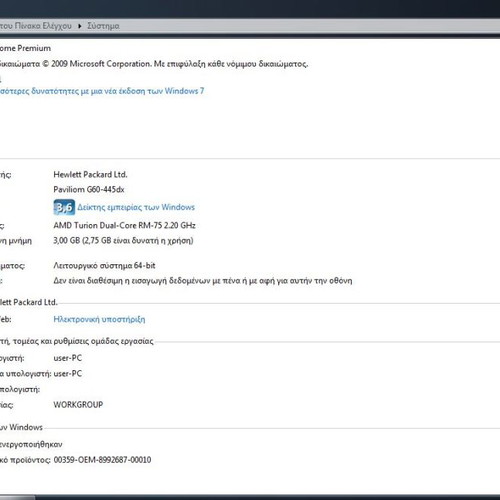Viewport: 500px width, 500px height.
Task: Click the WORKGROUP workgroup value
Action: click(x=78, y=405)
